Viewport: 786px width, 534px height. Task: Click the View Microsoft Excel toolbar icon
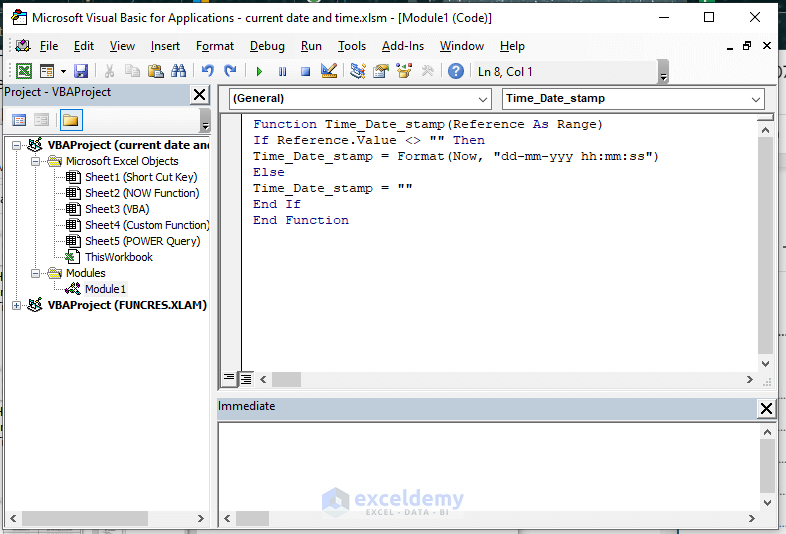point(24,71)
